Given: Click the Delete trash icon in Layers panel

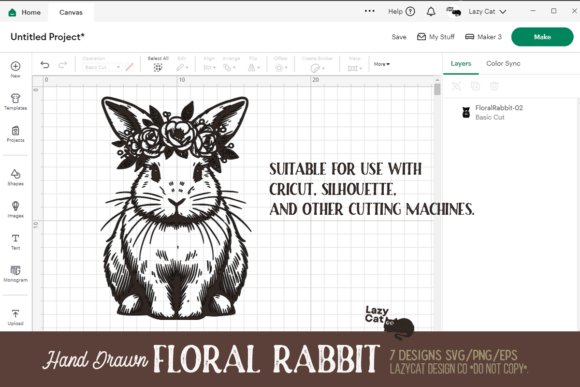Looking at the screenshot, I should (x=494, y=86).
